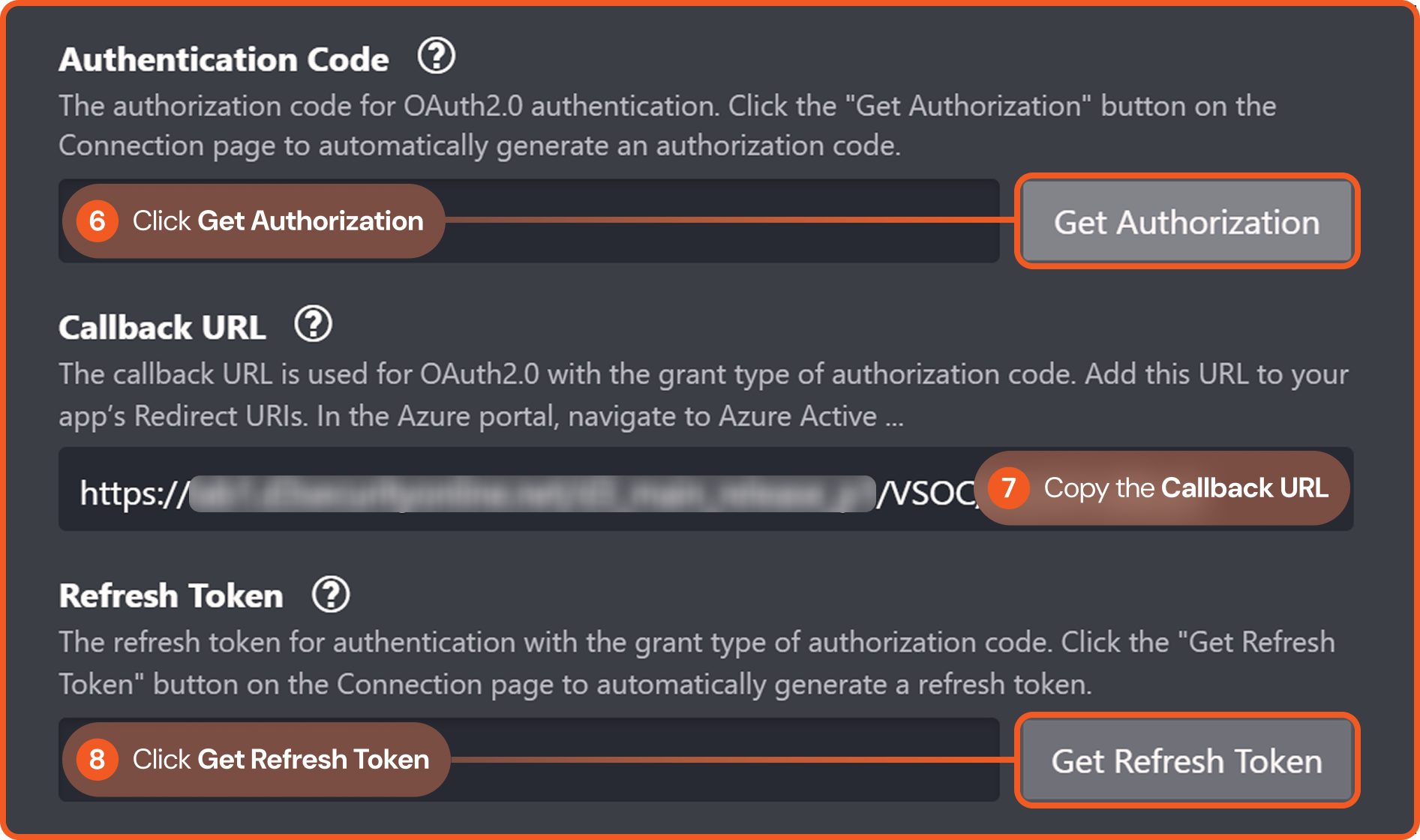Expand the truncated Callback URL description ellipsis
Image resolution: width=1420 pixels, height=840 pixels.
893,418
